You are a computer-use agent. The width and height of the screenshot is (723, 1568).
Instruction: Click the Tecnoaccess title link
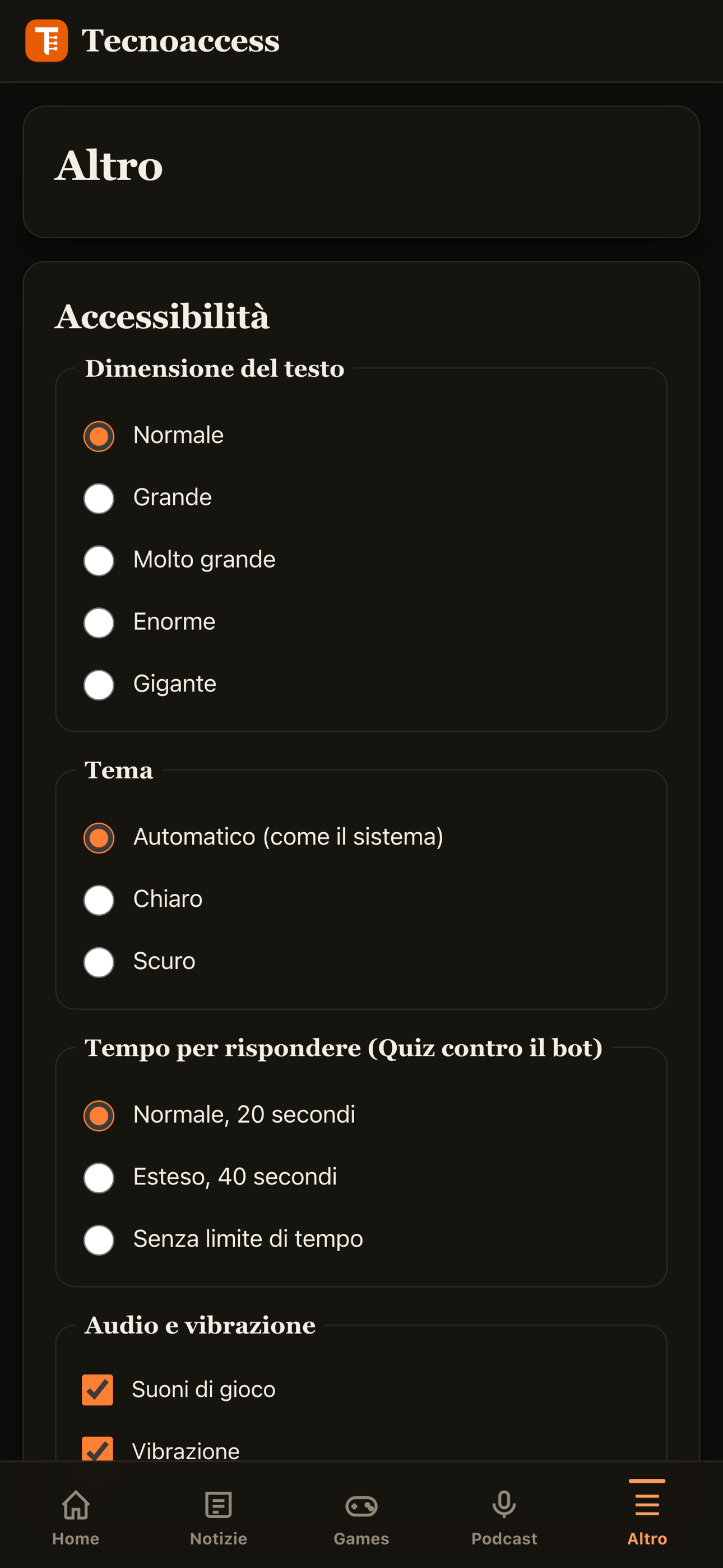click(x=180, y=41)
